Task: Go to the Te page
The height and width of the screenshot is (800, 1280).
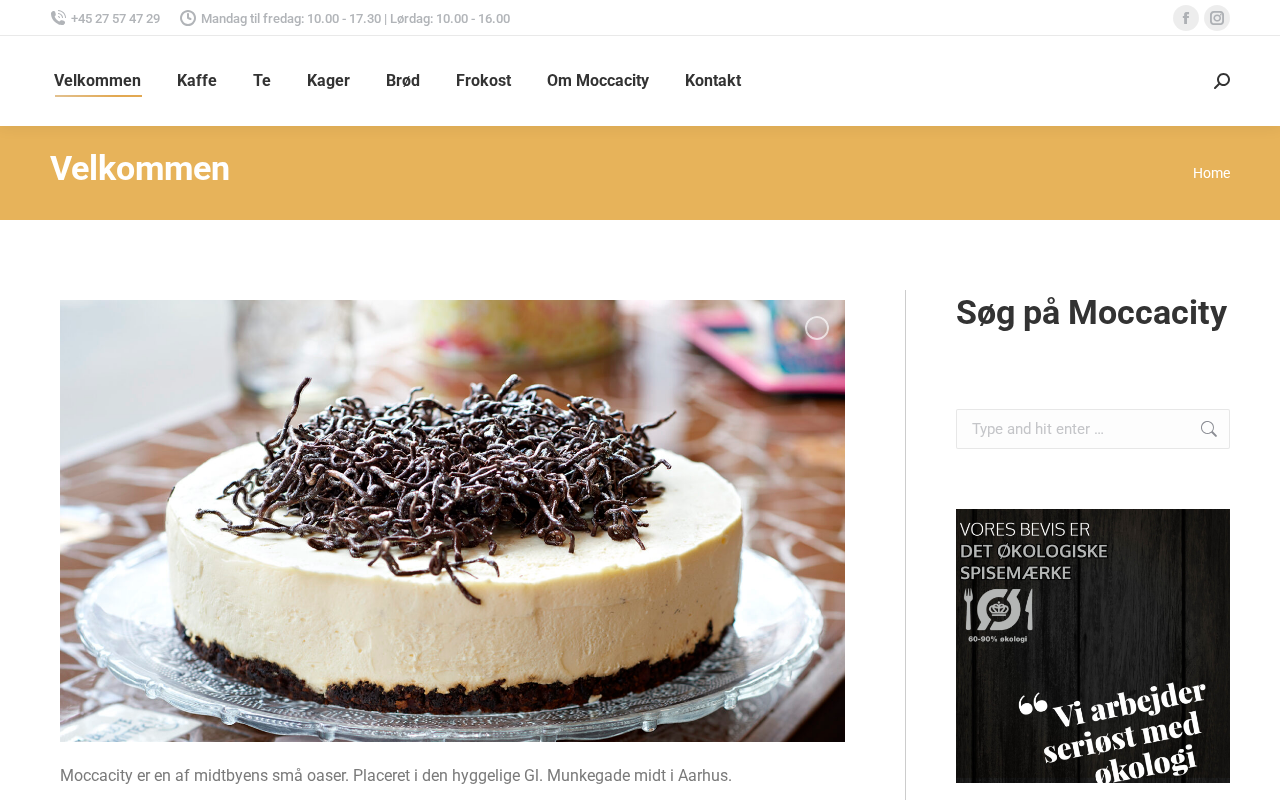Action: [262, 81]
